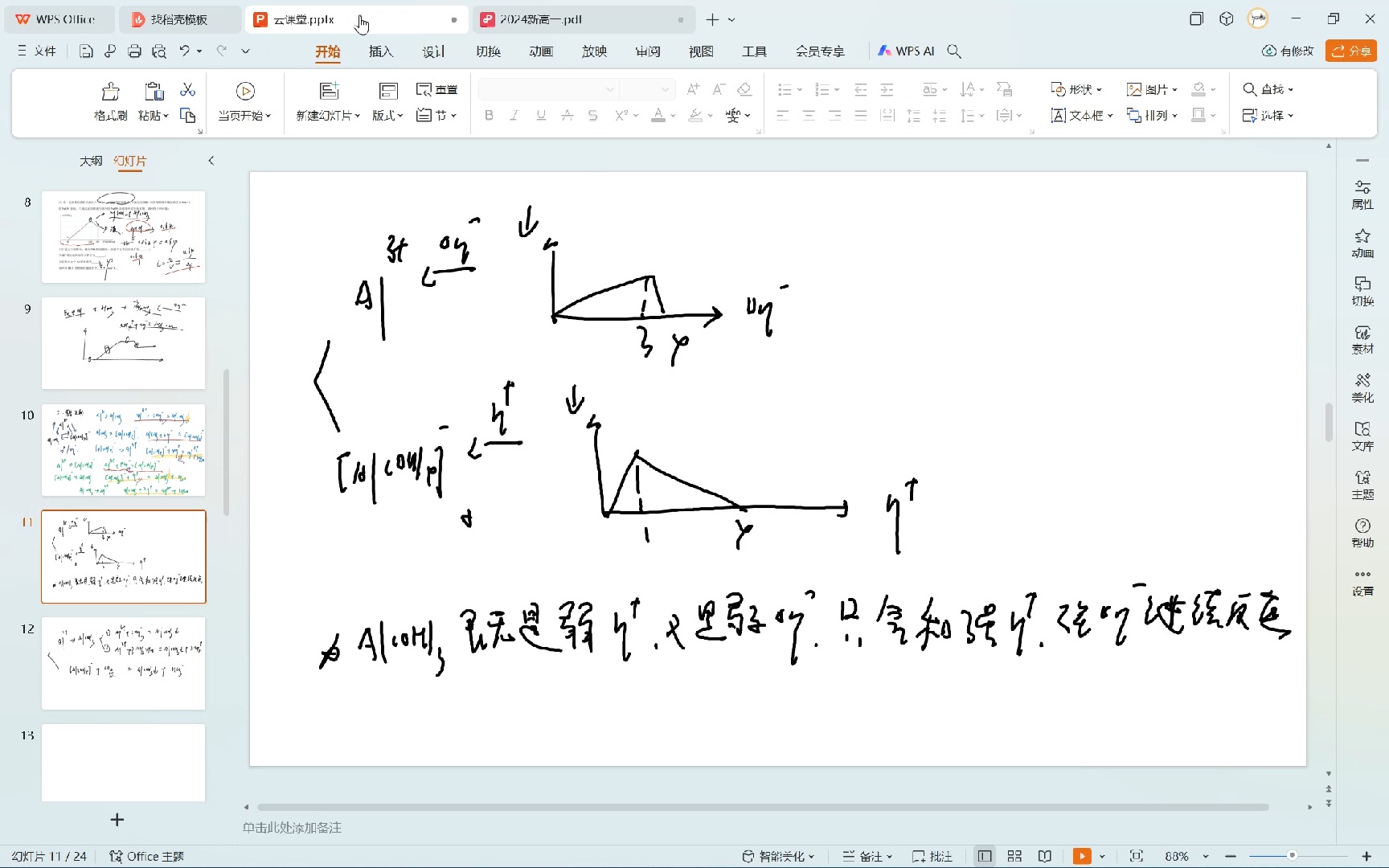The image size is (1389, 868).
Task: Click the search magnifier beside WPS AI
Action: 954,51
